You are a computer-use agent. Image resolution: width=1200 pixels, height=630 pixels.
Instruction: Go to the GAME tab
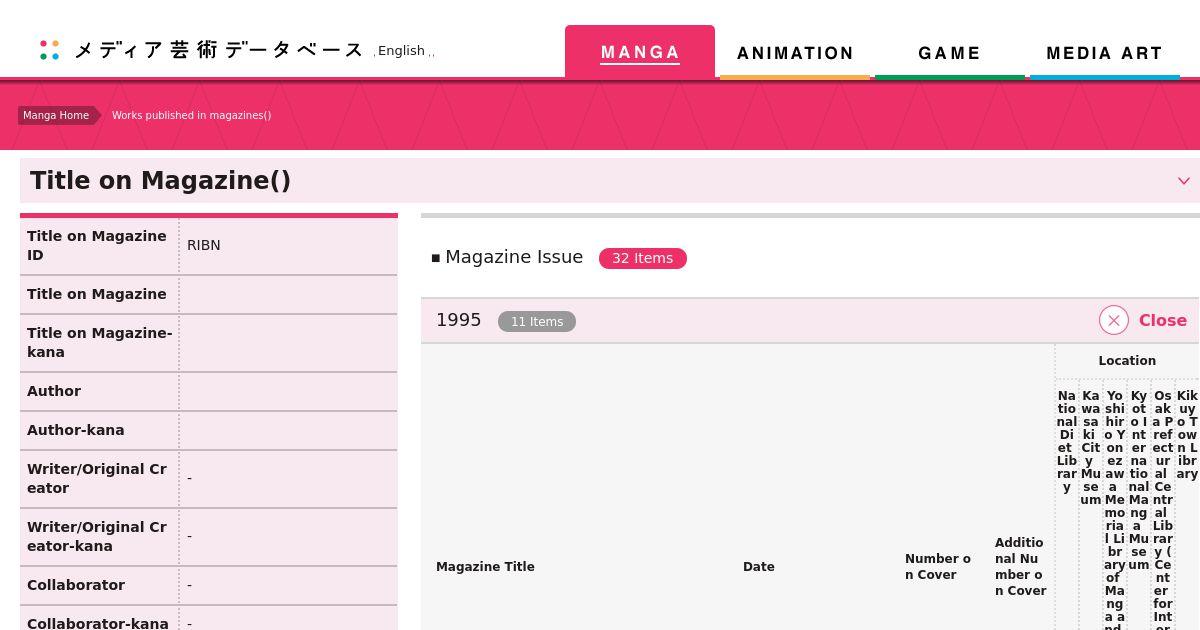(949, 53)
